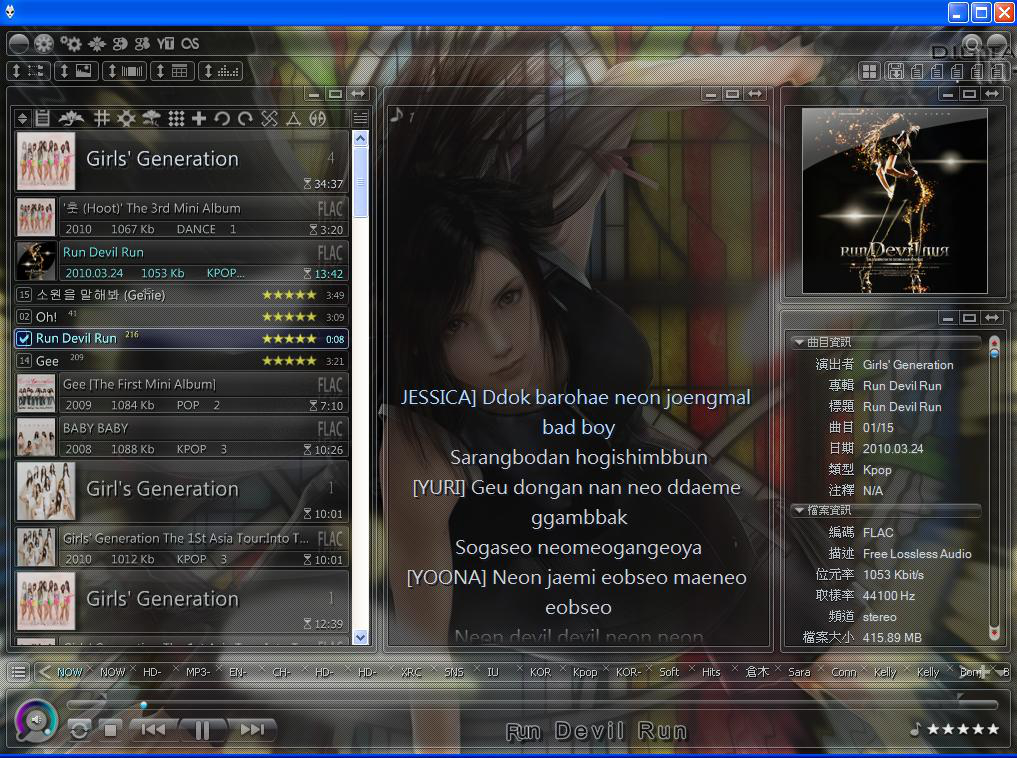Click the playlist vertical scrollbar thumb

[361, 182]
